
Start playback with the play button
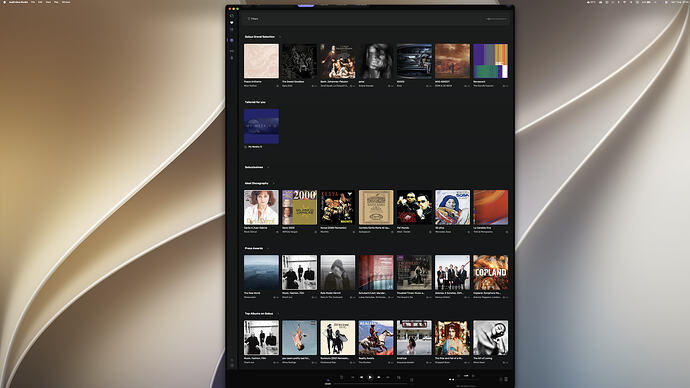[x=370, y=377]
